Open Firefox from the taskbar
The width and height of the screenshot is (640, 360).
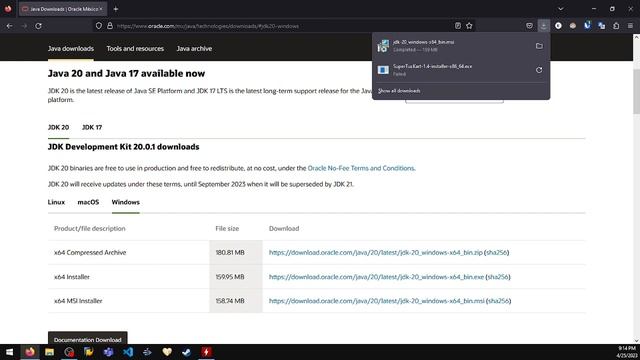tap(30, 352)
